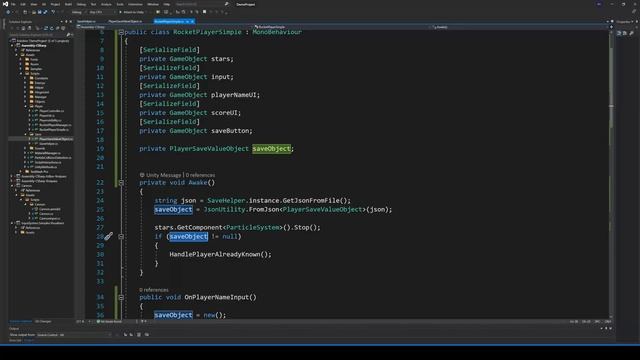The height and width of the screenshot is (360, 640).
Task: Switch to SaveHelper.cs tab
Action: 86,21
